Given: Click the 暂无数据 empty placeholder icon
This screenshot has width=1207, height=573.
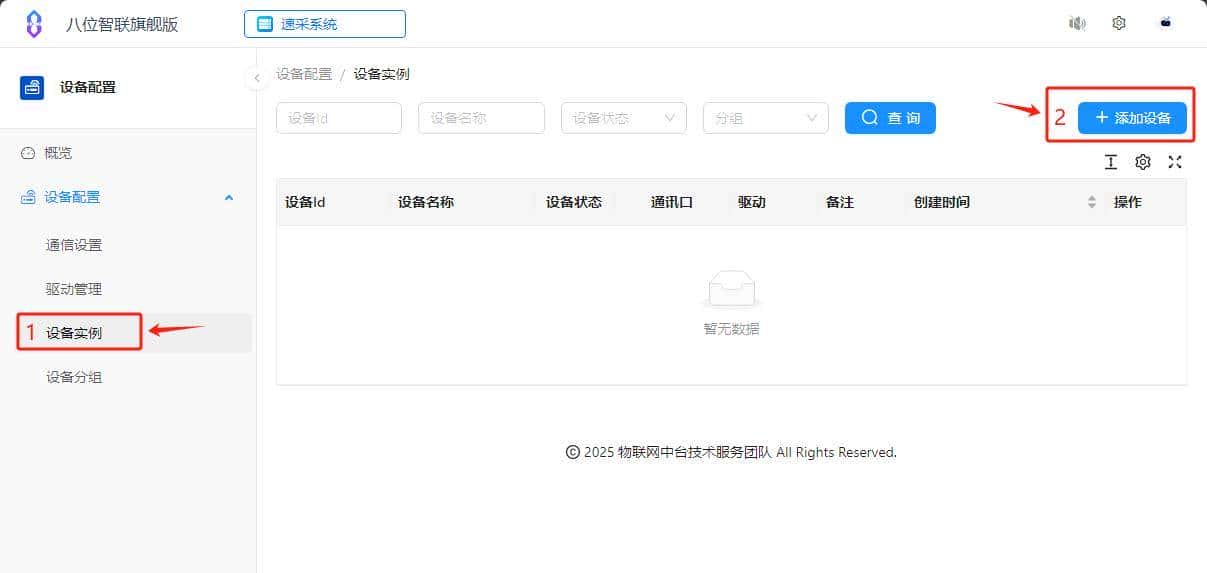Looking at the screenshot, I should 732,289.
